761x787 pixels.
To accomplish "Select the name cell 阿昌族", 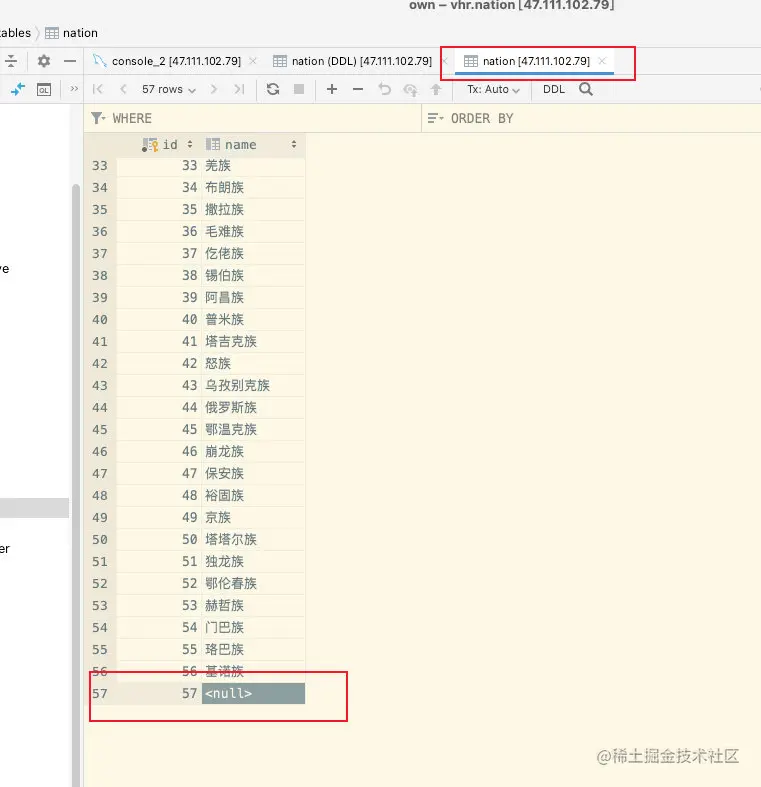I will (253, 298).
